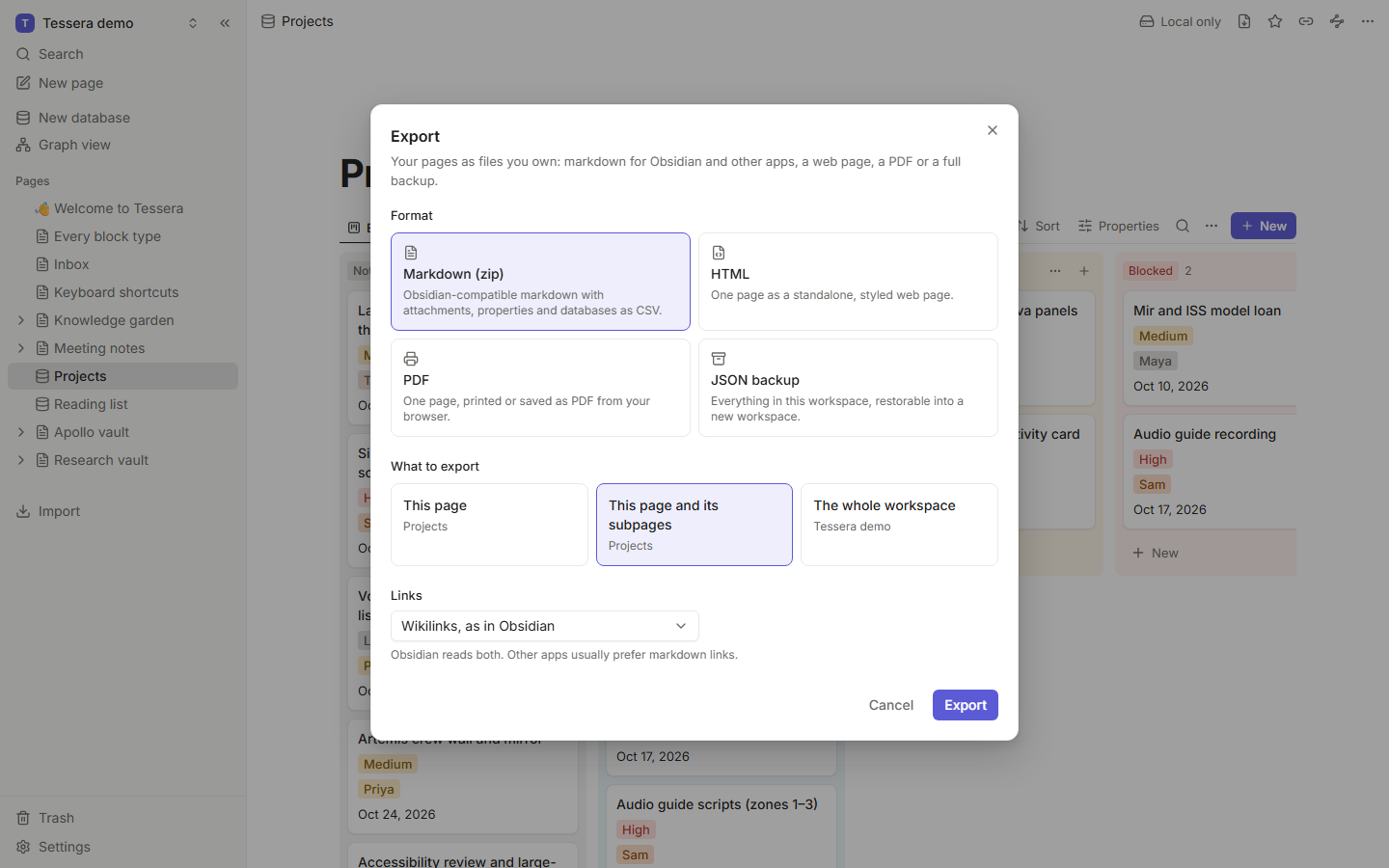Expand the Meeting notes page tree

coord(21,348)
